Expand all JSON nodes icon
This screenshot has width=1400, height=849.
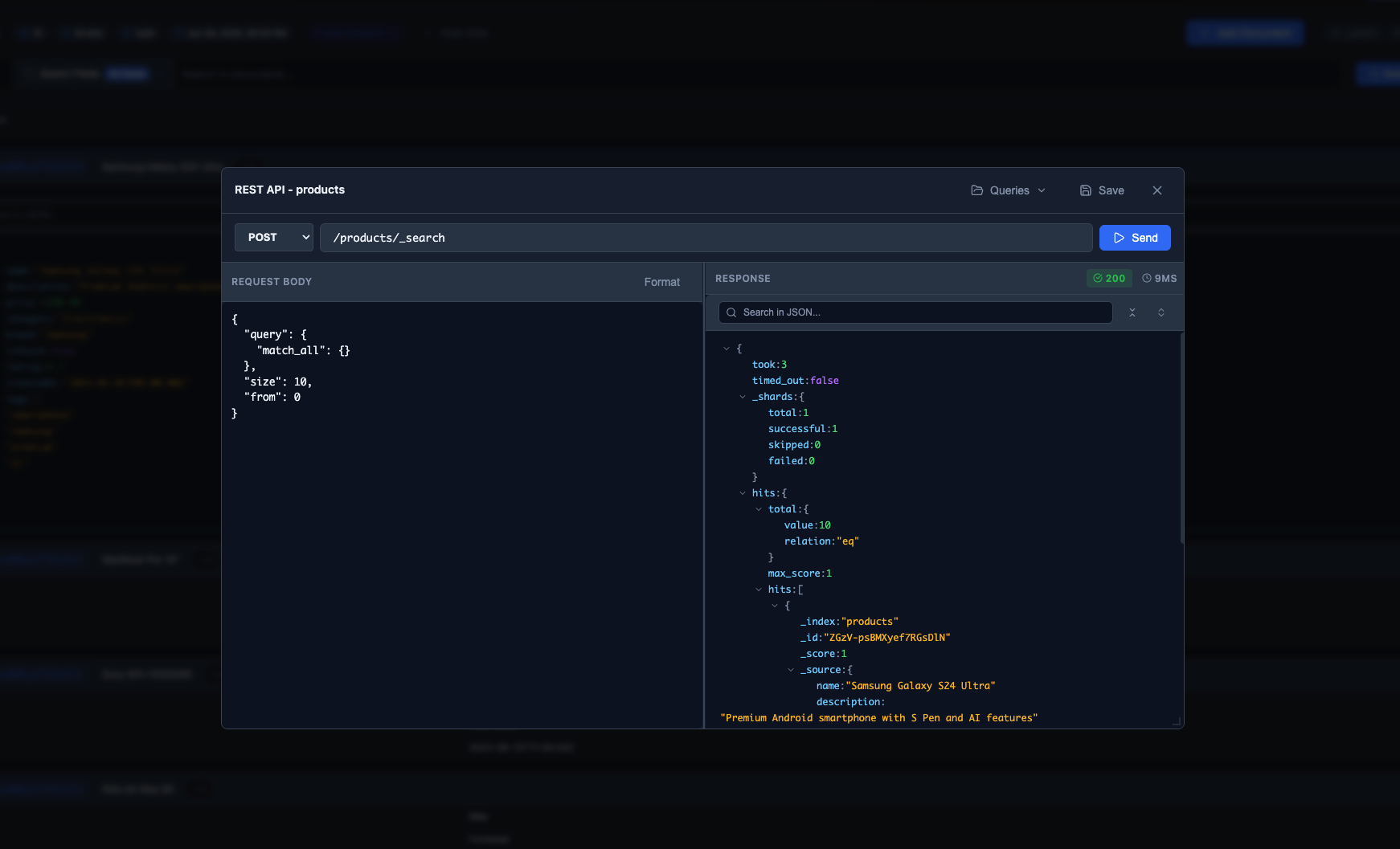(1161, 312)
